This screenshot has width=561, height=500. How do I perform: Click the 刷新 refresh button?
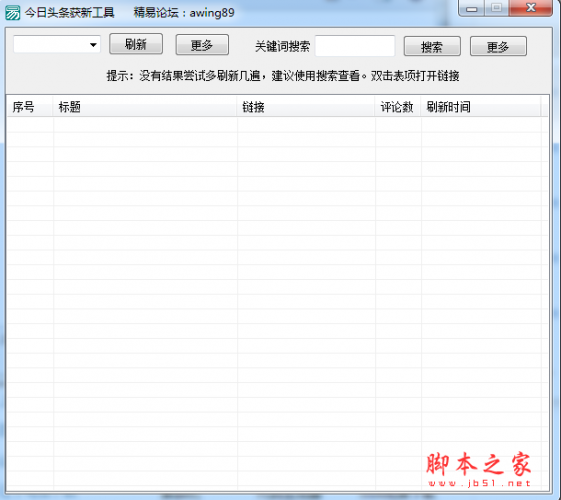pyautogui.click(x=136, y=44)
